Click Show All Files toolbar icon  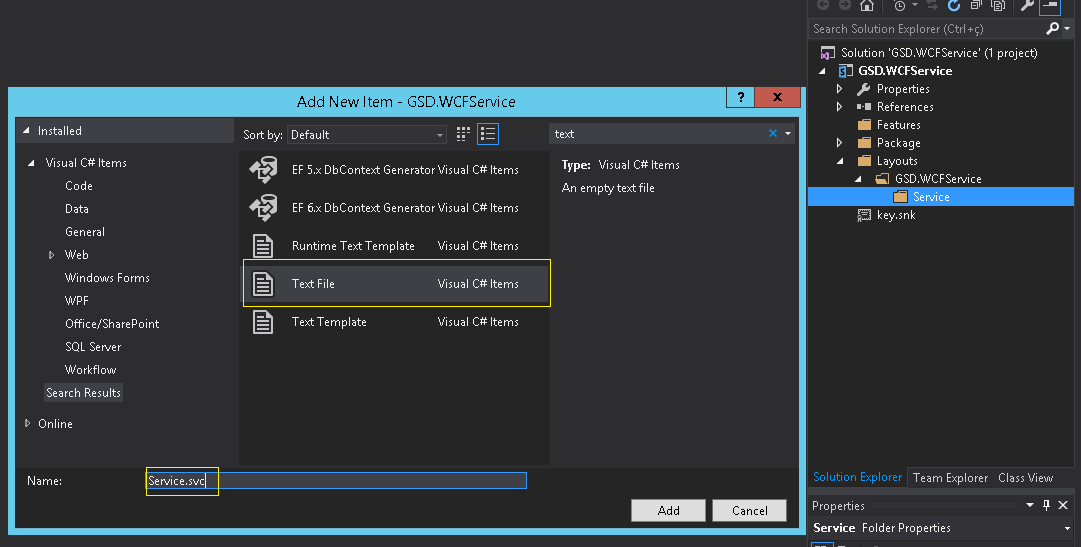(997, 6)
